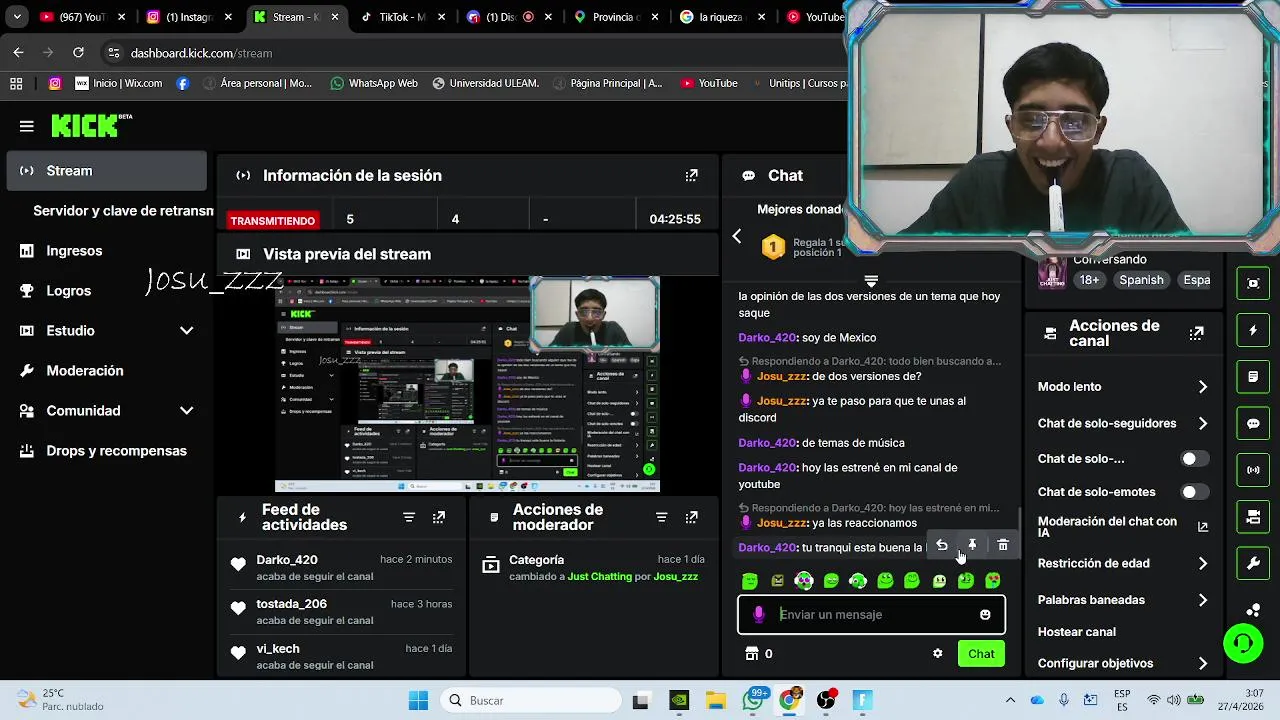Pop out the Feed de actividades panel
The image size is (1280, 720).
click(x=439, y=517)
